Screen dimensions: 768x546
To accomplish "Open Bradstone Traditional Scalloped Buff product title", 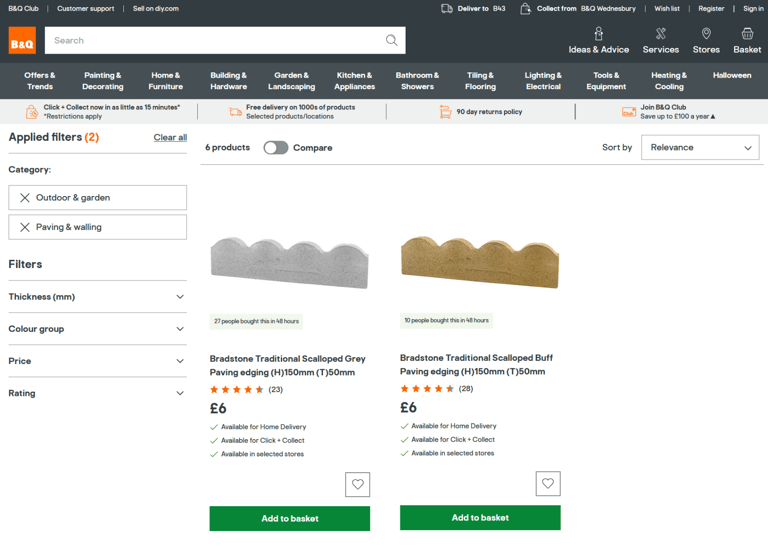I will point(477,364).
